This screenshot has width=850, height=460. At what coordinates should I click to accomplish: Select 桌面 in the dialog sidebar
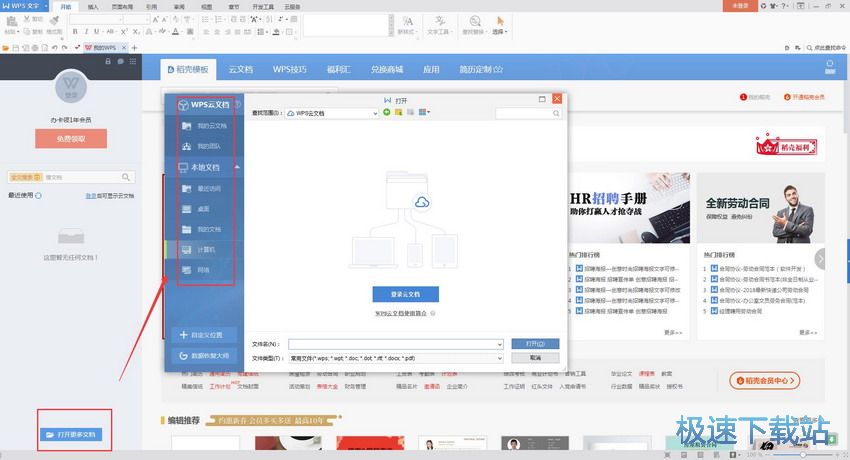(x=196, y=209)
